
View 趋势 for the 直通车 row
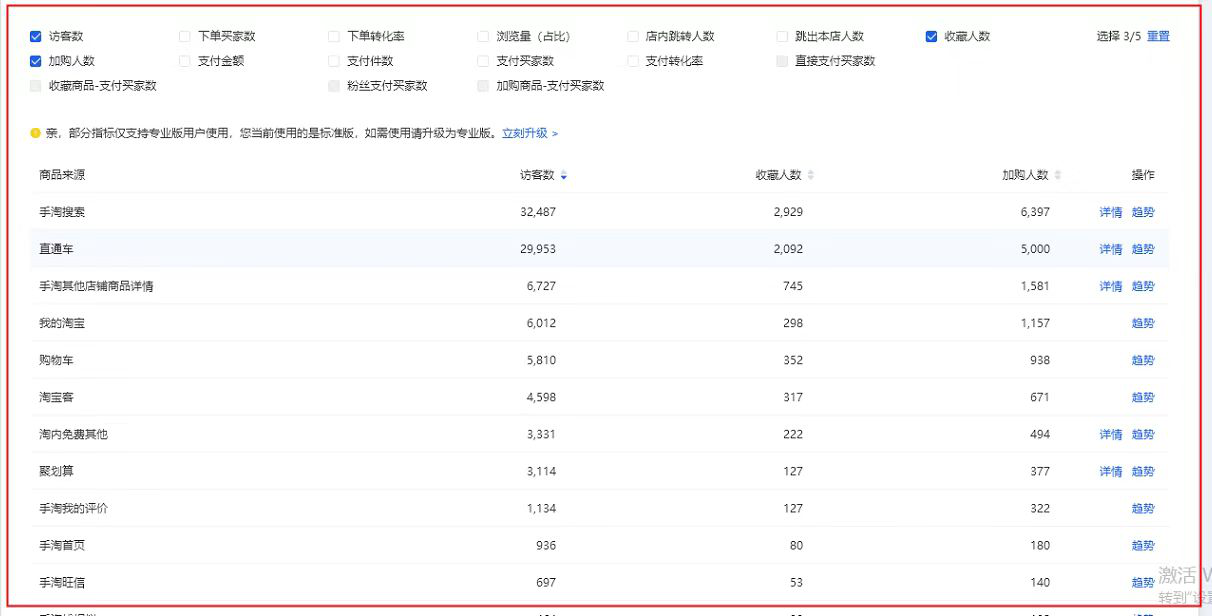(x=1143, y=249)
